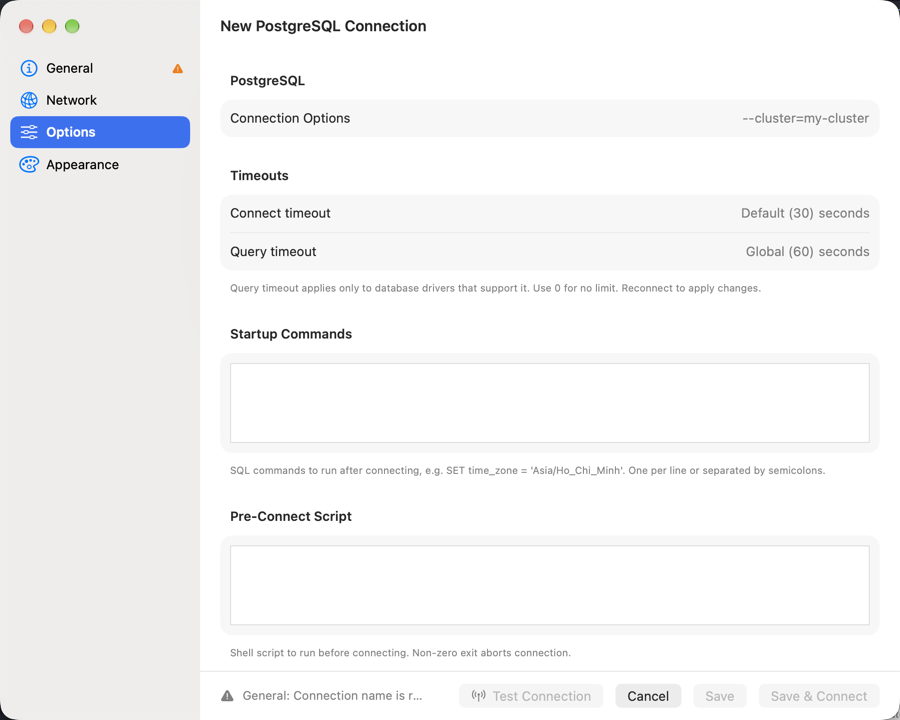Image resolution: width=900 pixels, height=720 pixels.
Task: Click the Appearance palette icon
Action: (29, 165)
